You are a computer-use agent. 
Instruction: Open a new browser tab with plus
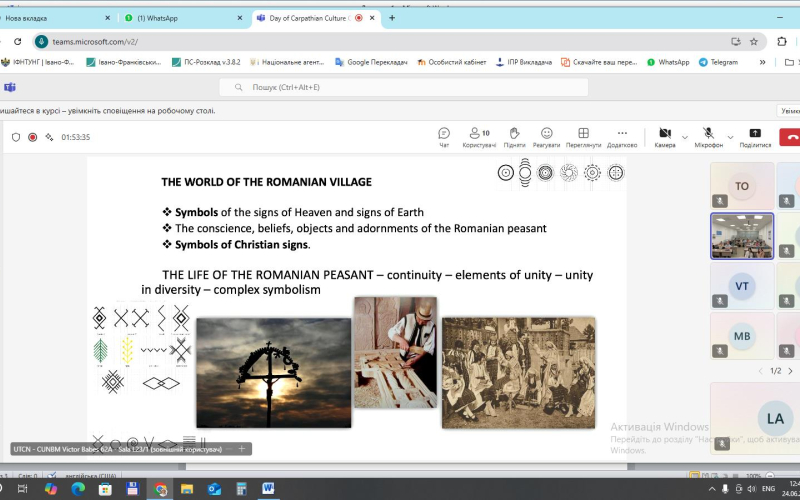point(392,18)
